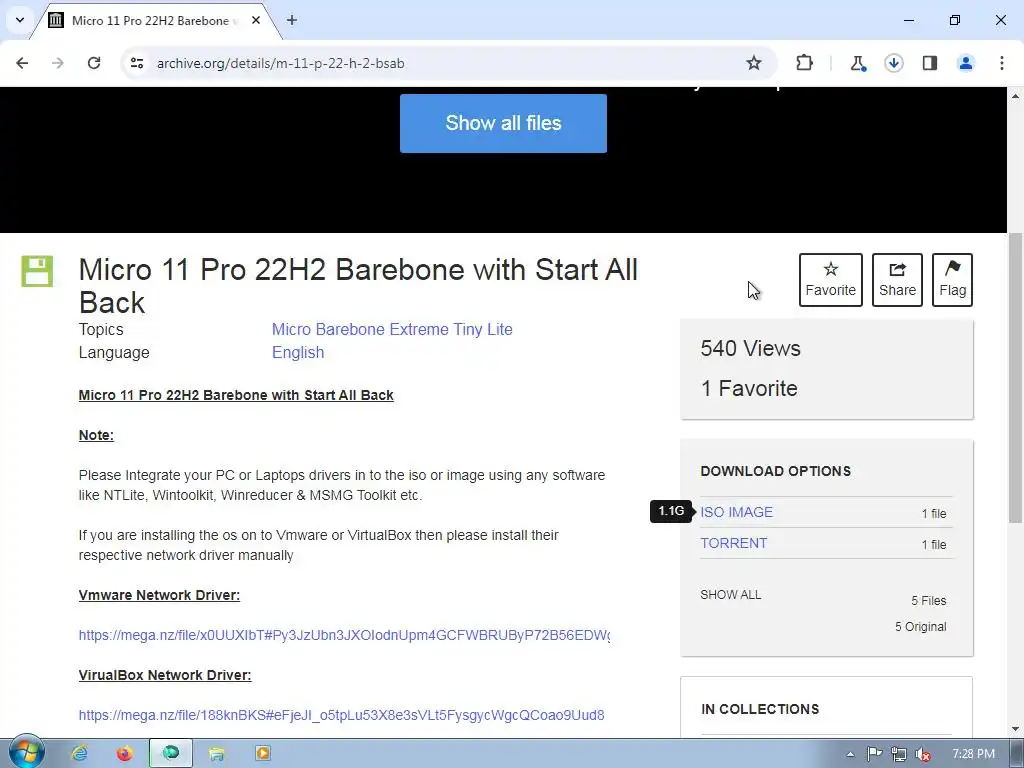Open the Extensions puzzle icon

[805, 63]
